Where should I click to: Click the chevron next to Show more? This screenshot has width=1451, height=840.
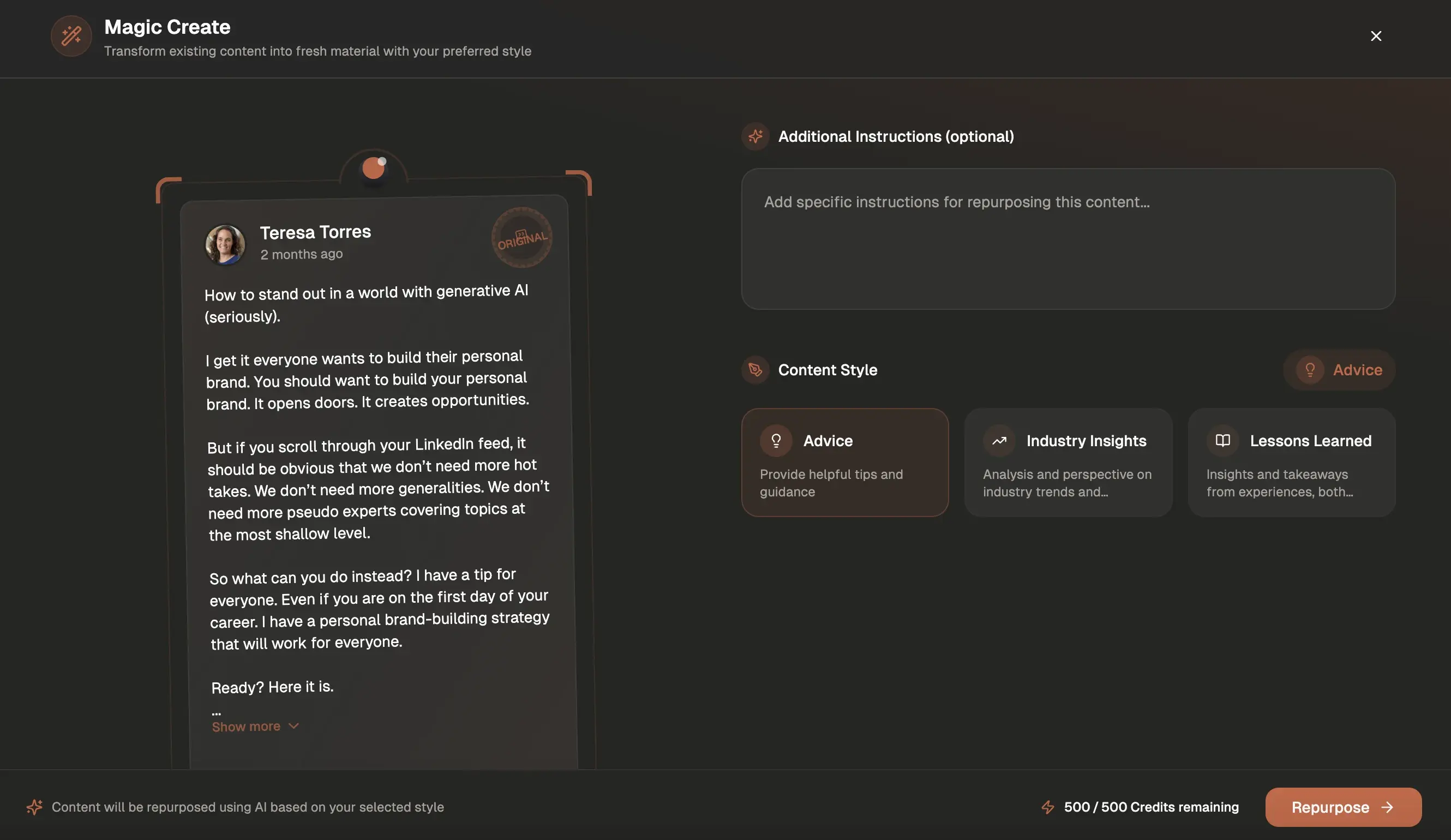[x=293, y=726]
